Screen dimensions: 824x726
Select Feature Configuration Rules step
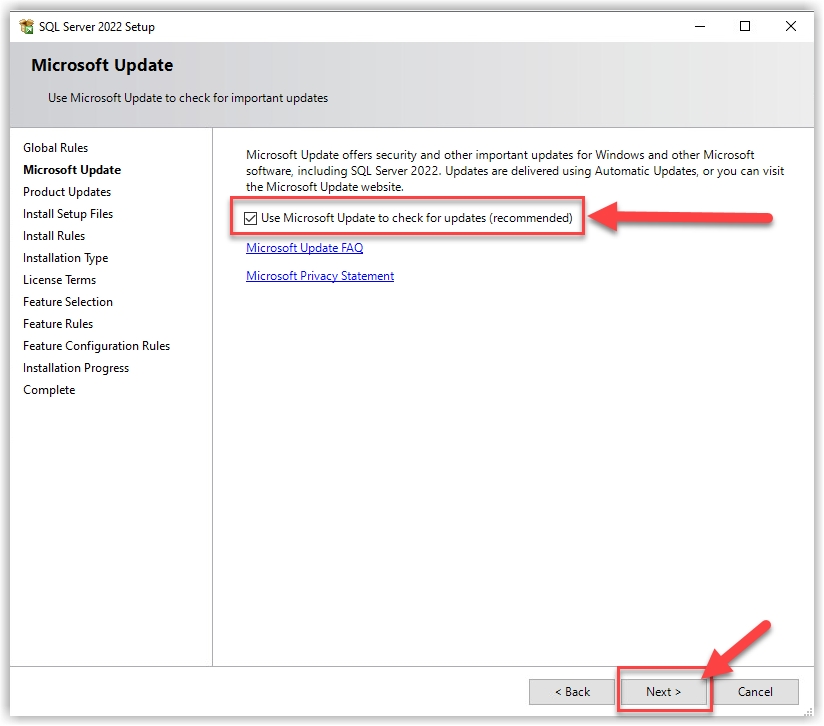click(x=96, y=346)
